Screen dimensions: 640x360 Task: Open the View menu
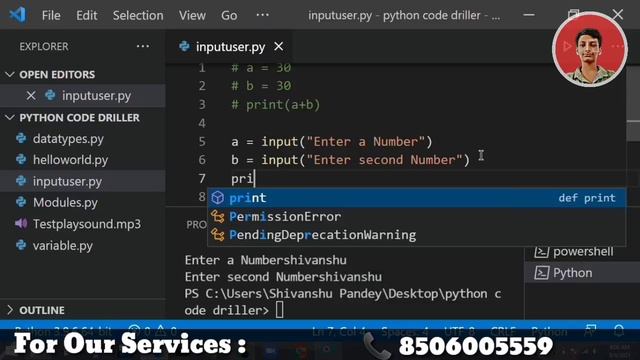192,16
